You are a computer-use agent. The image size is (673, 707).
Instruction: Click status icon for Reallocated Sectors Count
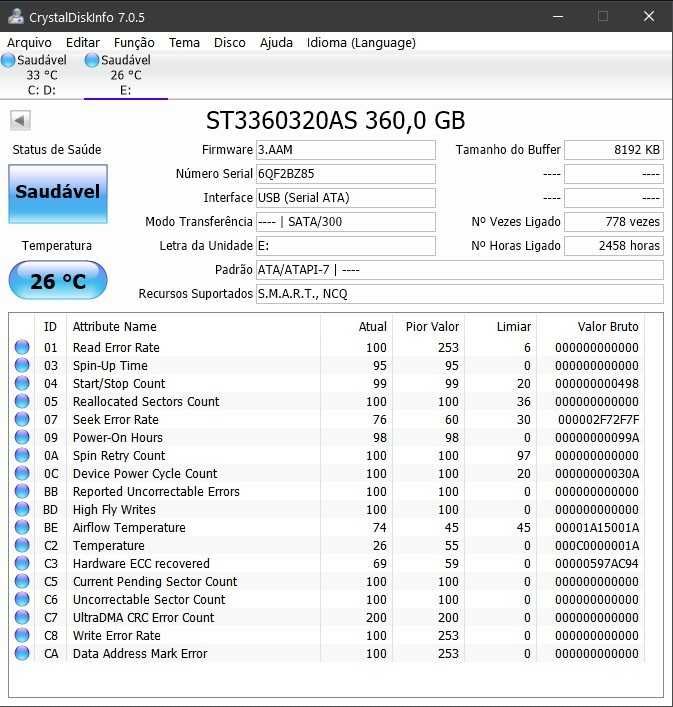(22, 401)
